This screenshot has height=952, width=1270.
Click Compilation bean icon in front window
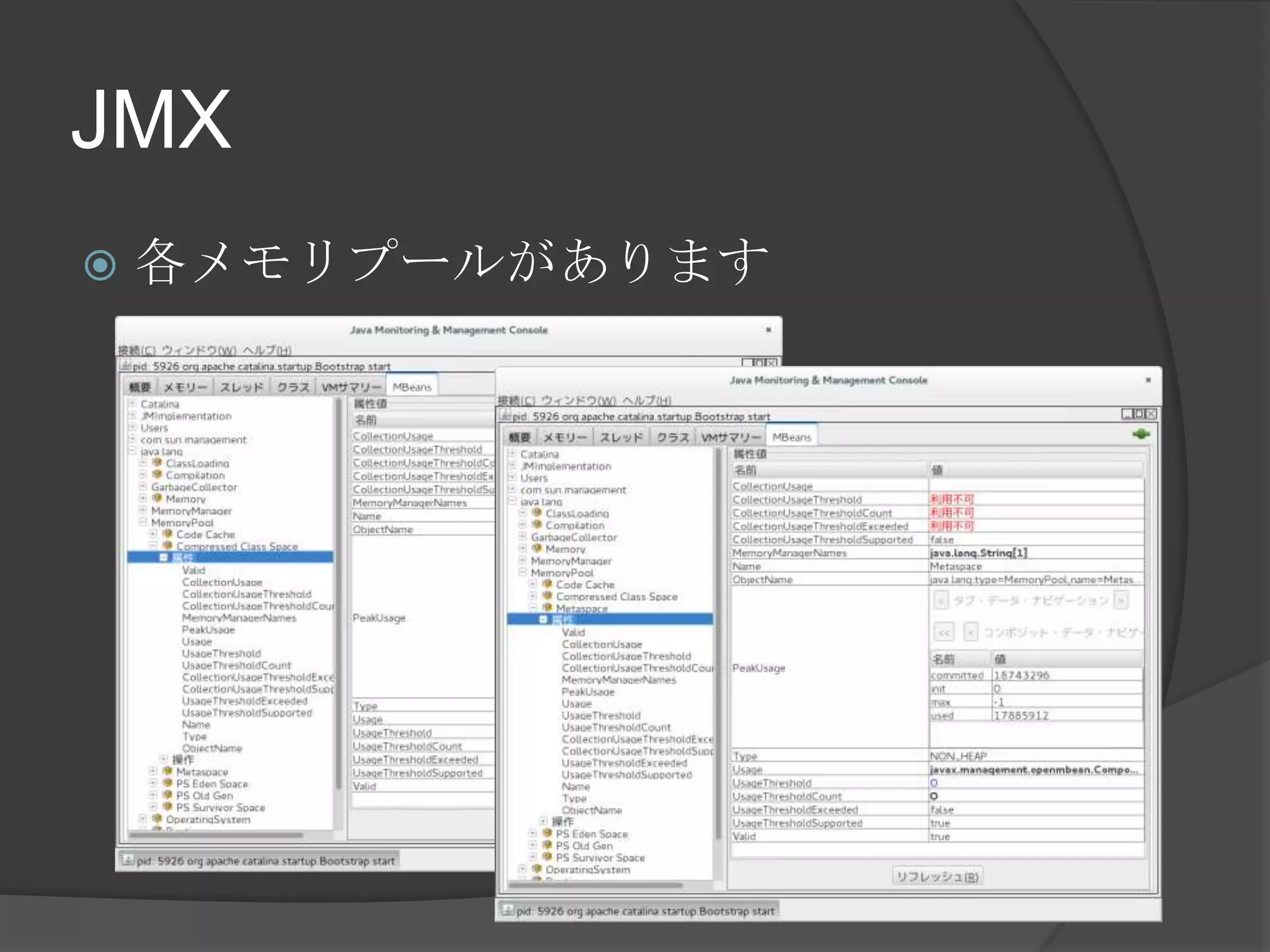tap(537, 525)
